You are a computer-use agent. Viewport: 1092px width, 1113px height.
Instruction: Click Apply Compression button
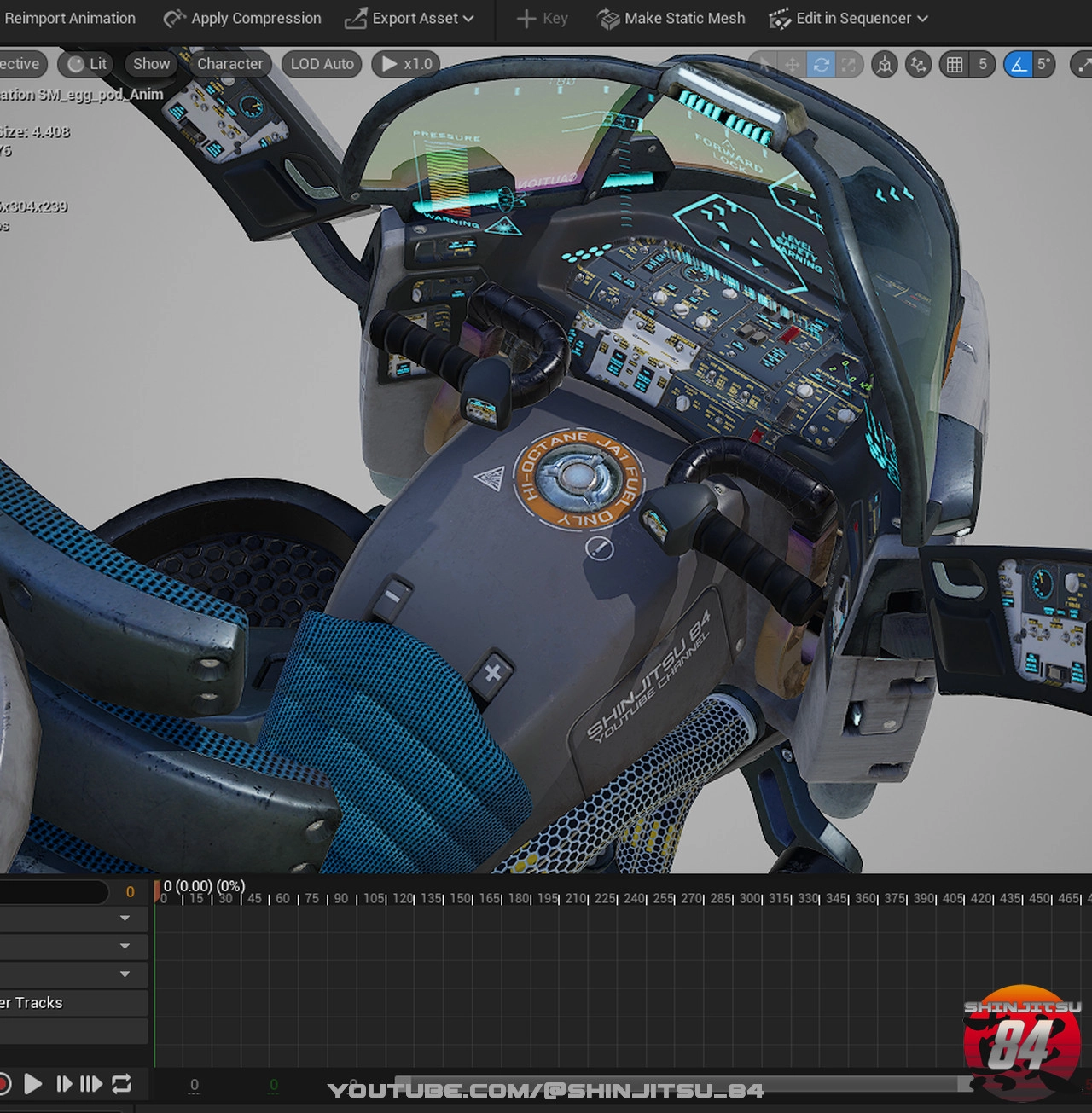click(x=242, y=18)
